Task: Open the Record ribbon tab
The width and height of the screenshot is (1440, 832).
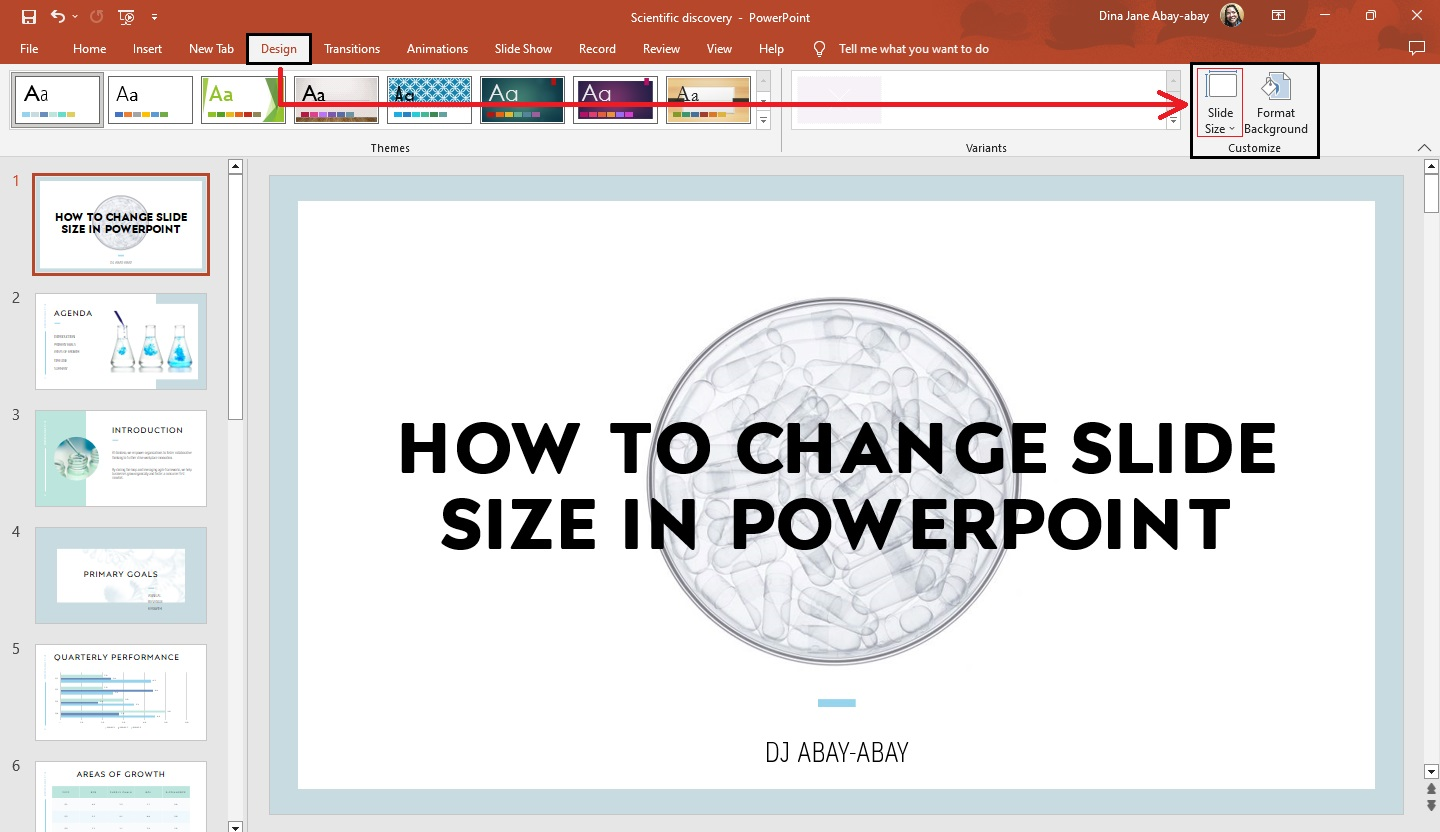Action: click(597, 48)
